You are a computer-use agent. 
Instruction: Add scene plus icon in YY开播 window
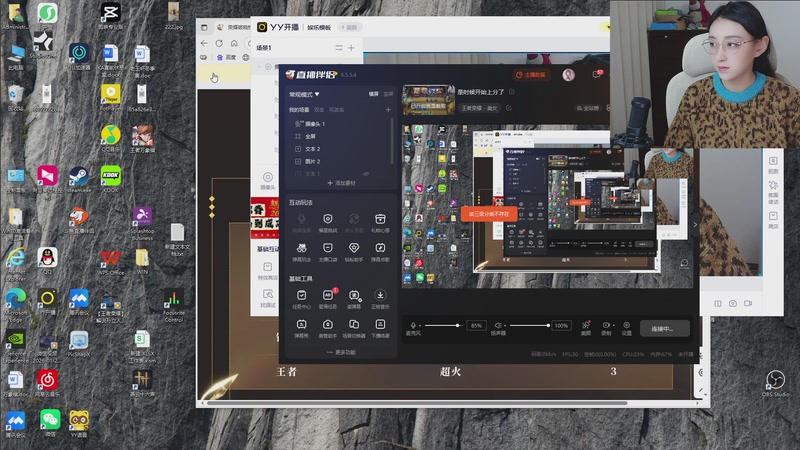pyautogui.click(x=351, y=48)
